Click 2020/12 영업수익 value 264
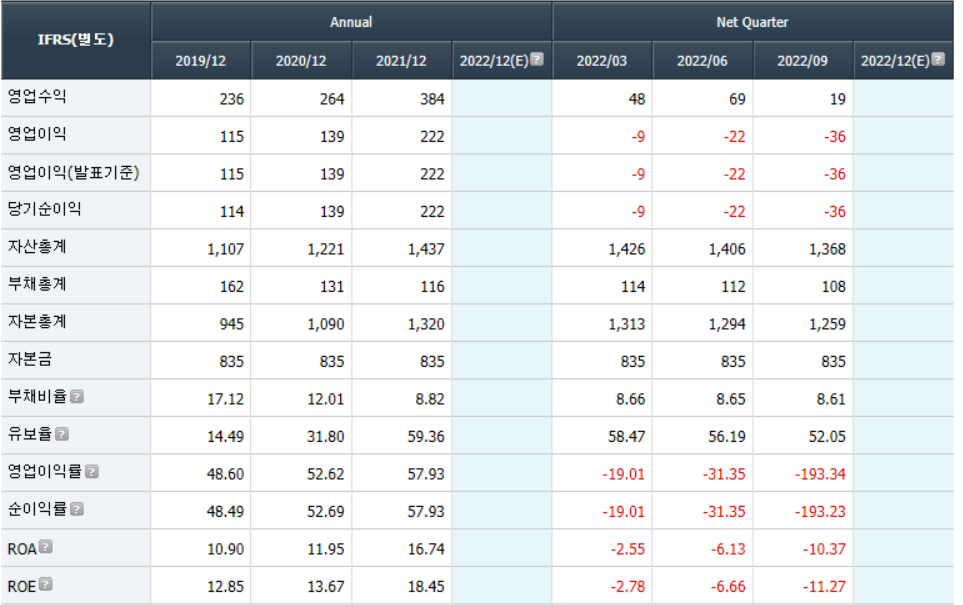Screen dimensions: 963x605 pyautogui.click(x=332, y=99)
